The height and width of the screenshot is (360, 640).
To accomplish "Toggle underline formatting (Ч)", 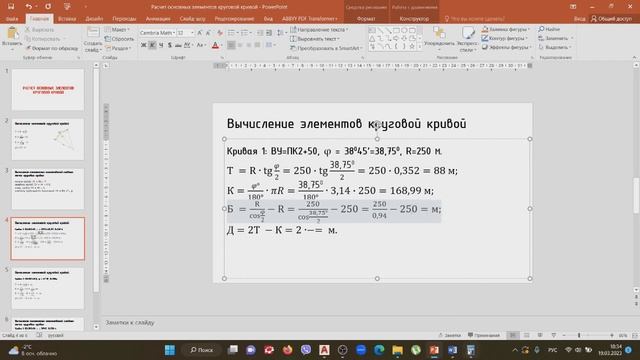I will (x=161, y=45).
